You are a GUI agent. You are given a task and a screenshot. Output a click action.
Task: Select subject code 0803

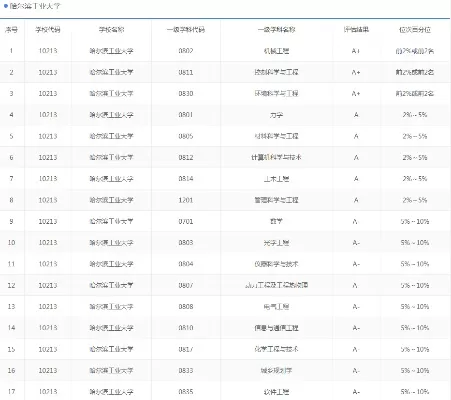(186, 243)
